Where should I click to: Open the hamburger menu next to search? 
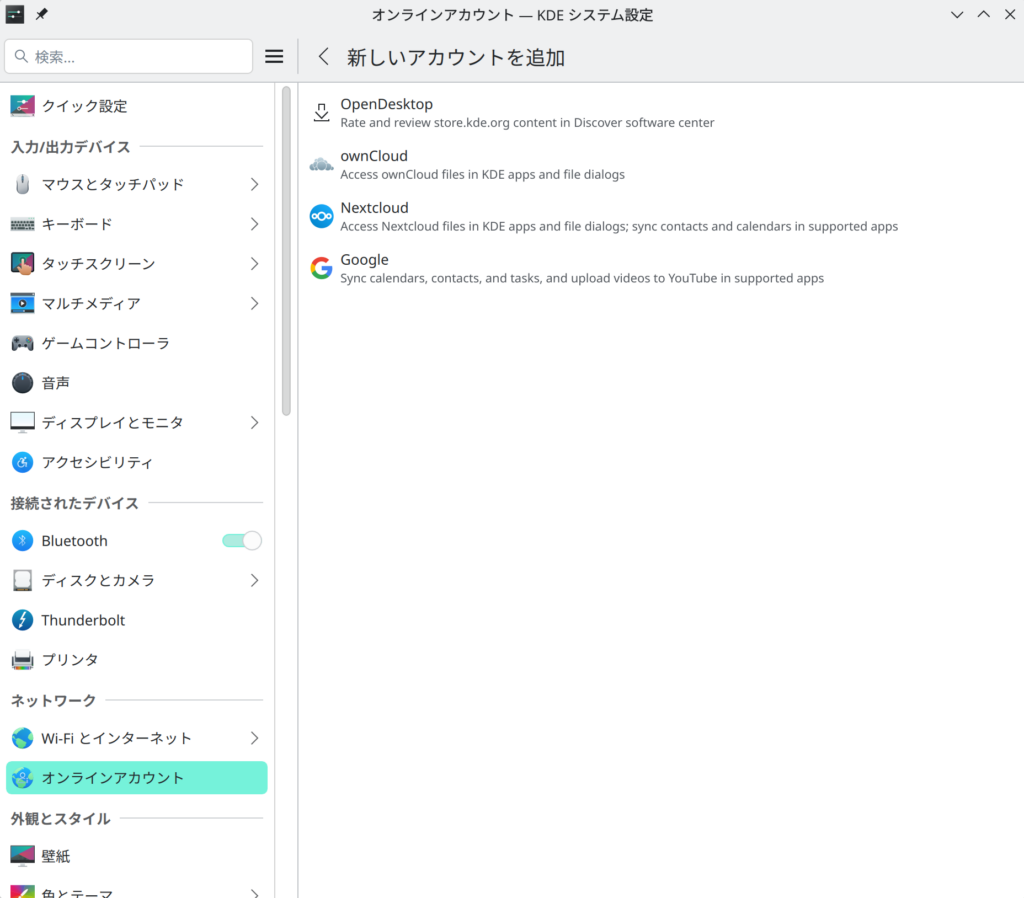click(x=274, y=57)
